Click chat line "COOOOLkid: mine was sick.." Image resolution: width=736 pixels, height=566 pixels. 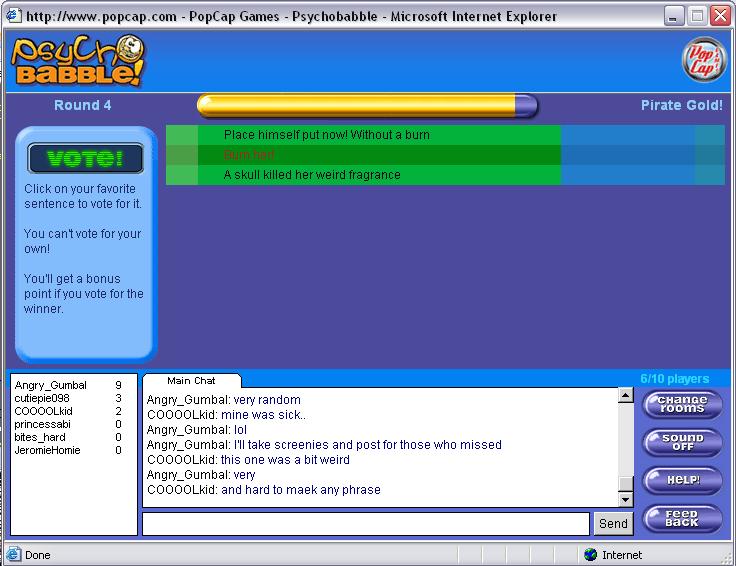(226, 415)
